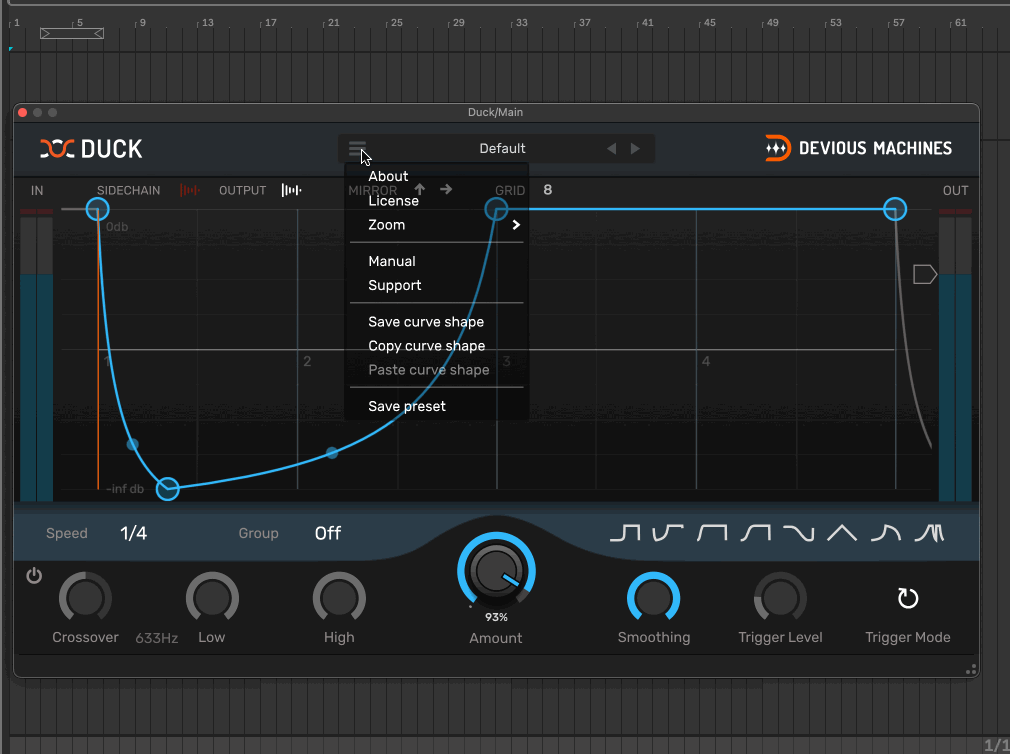This screenshot has width=1010, height=754.
Task: Click the Sidechain label
Action: point(128,191)
